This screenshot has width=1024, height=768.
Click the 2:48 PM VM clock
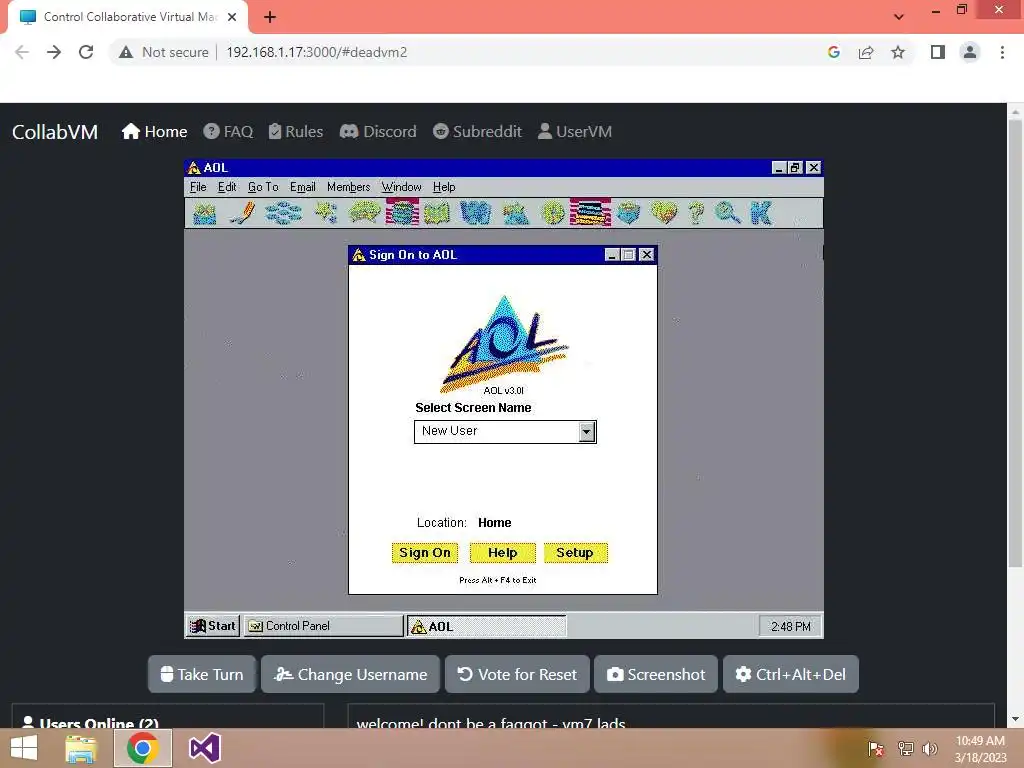coord(790,626)
